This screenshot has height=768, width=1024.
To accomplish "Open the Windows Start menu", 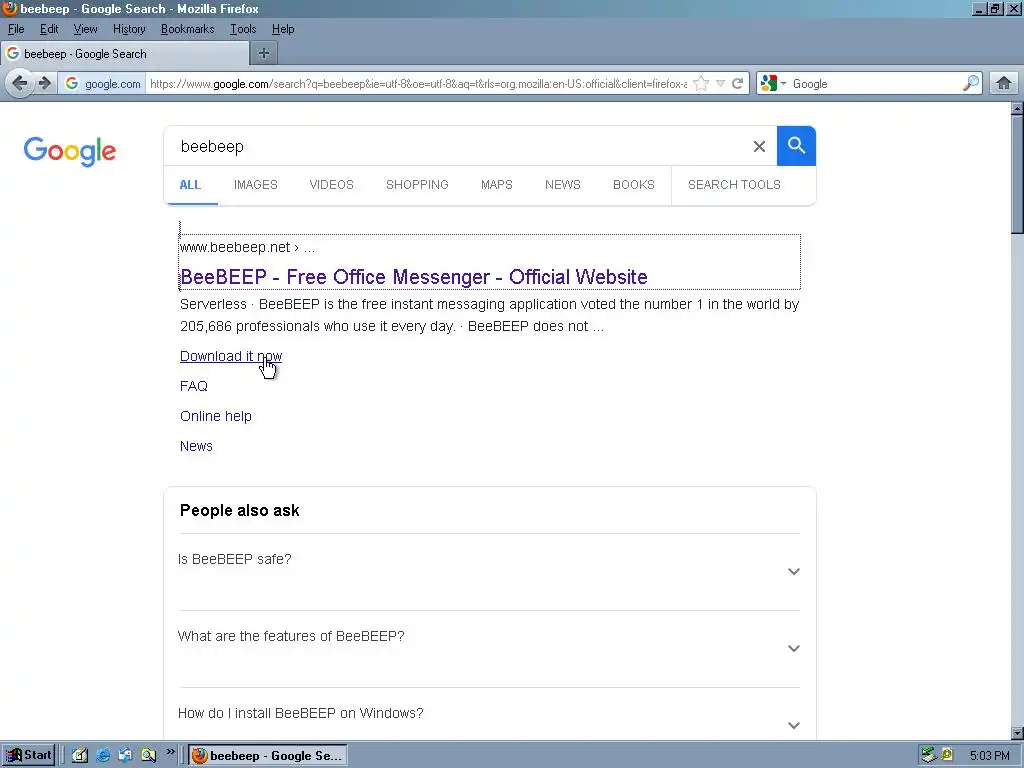I will coord(28,755).
